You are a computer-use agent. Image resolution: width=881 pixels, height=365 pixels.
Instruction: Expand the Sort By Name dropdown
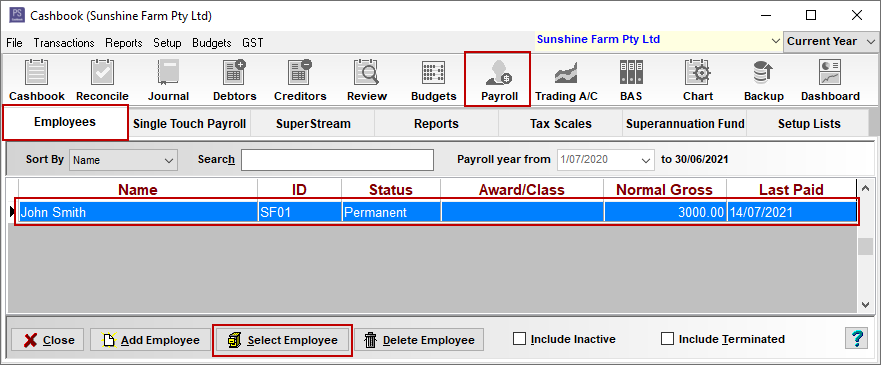click(169, 160)
